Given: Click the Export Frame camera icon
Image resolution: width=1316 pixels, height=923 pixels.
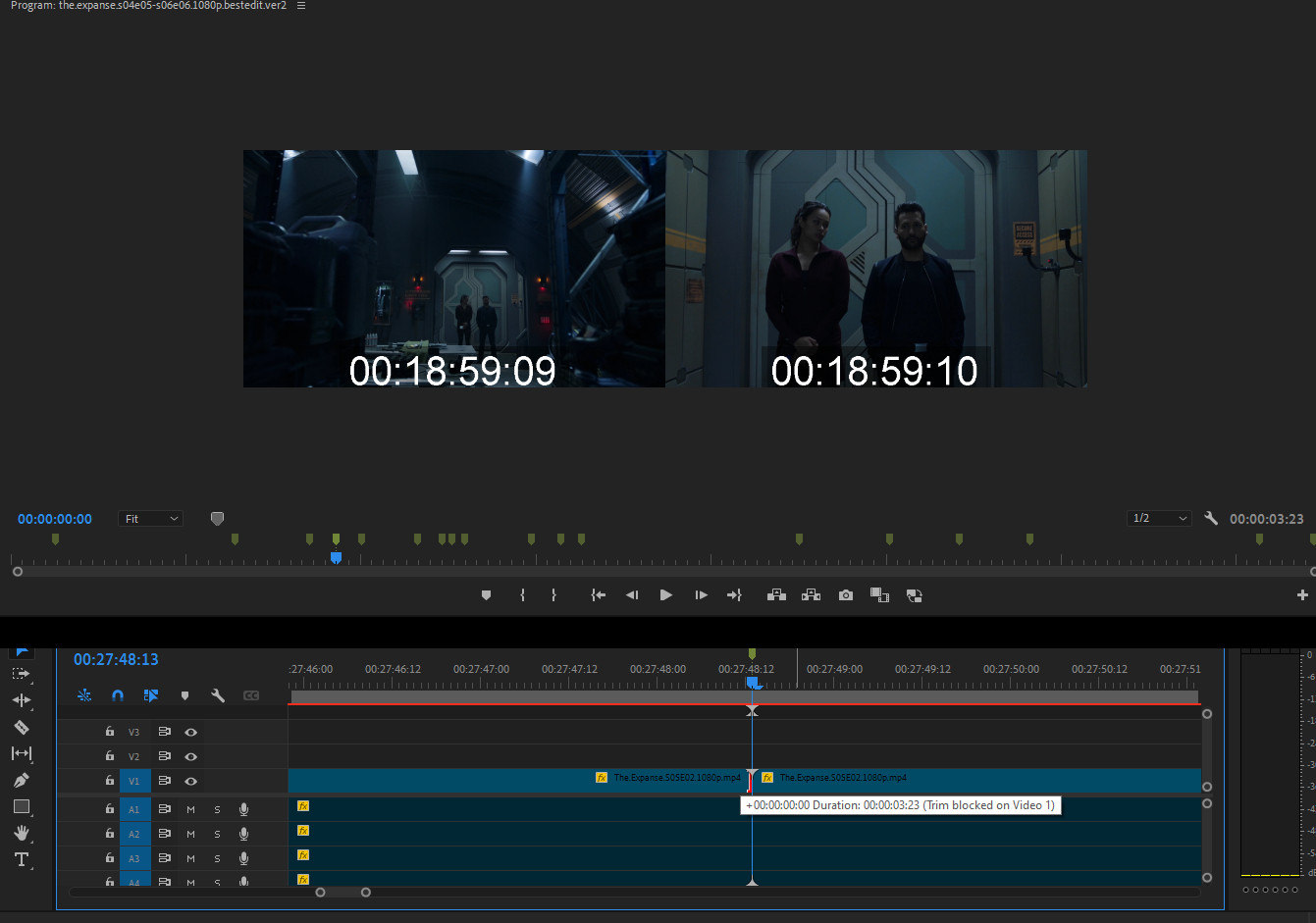Looking at the screenshot, I should (845, 595).
